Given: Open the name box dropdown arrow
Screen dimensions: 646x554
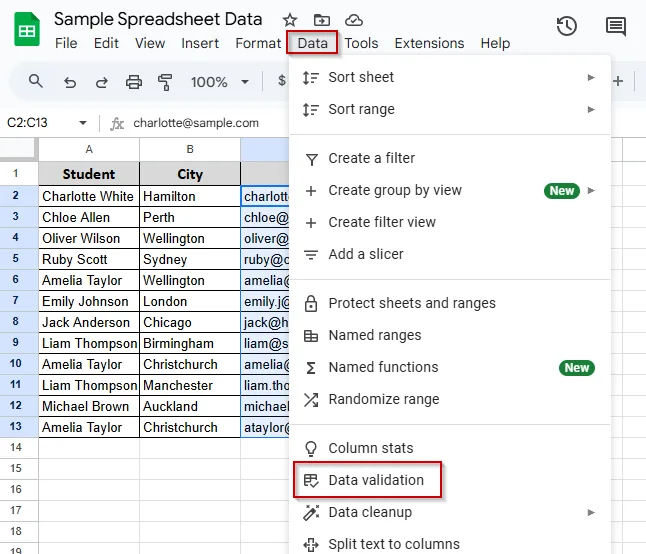Looking at the screenshot, I should click(83, 123).
